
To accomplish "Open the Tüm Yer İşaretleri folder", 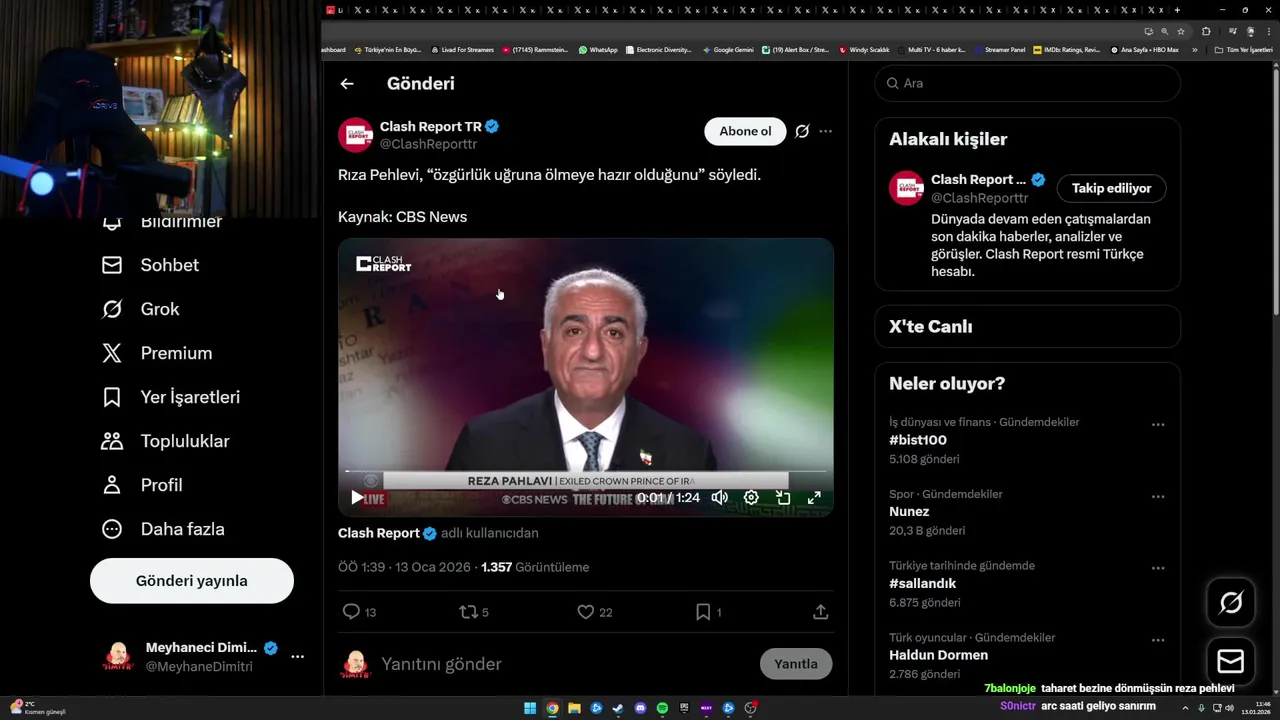I will coord(1243,50).
